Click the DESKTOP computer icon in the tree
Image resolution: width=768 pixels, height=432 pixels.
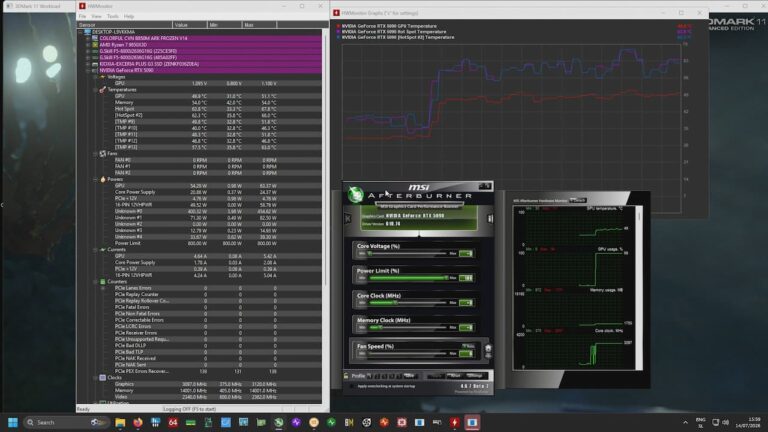[x=87, y=32]
